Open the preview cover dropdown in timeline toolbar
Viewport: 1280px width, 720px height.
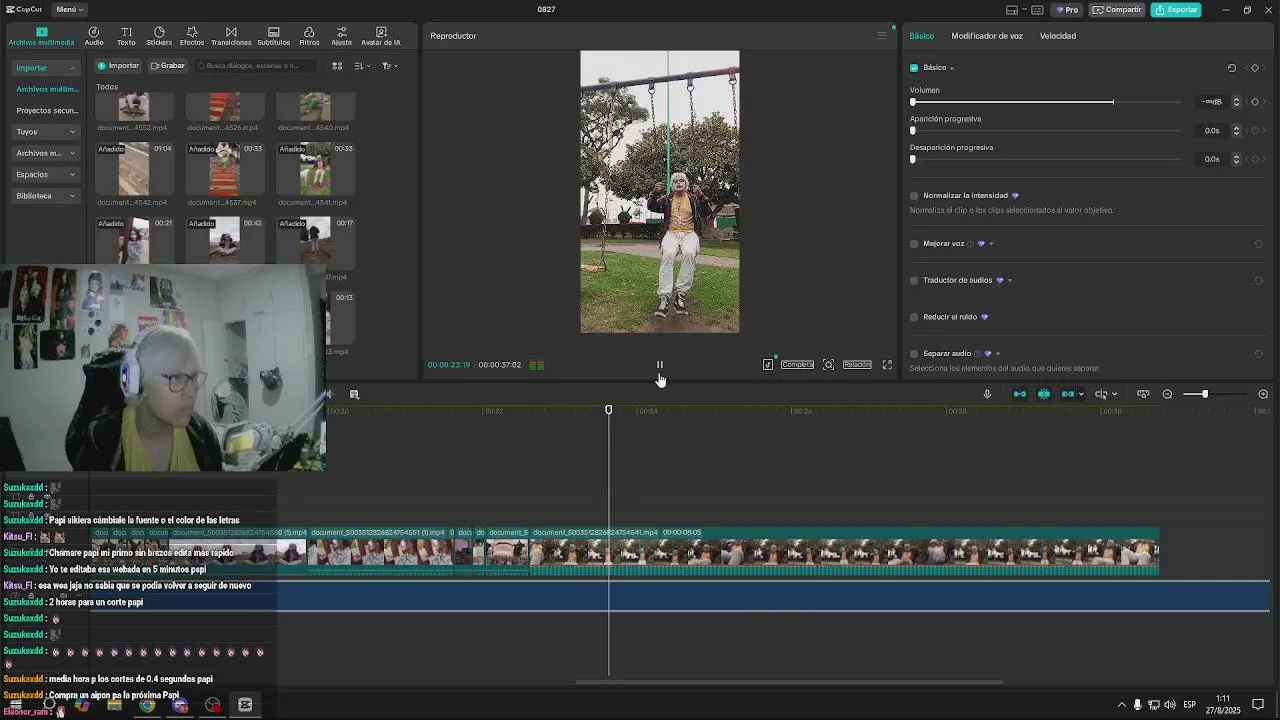pyautogui.click(x=1114, y=394)
